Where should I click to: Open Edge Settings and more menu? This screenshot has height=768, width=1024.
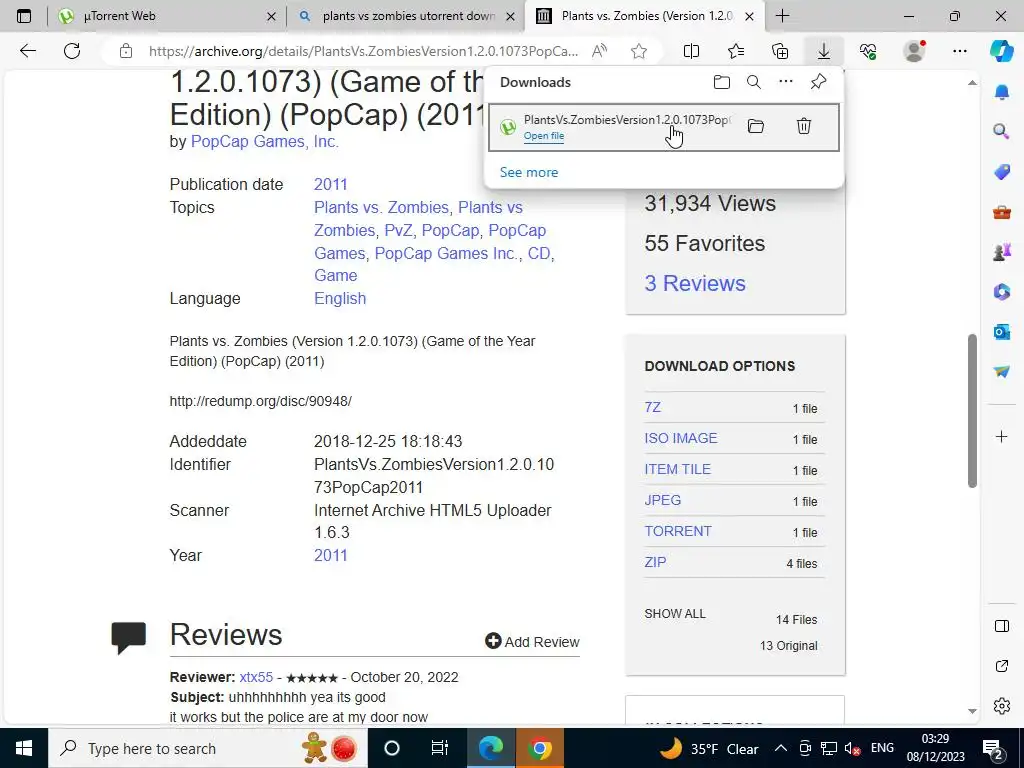coord(959,51)
